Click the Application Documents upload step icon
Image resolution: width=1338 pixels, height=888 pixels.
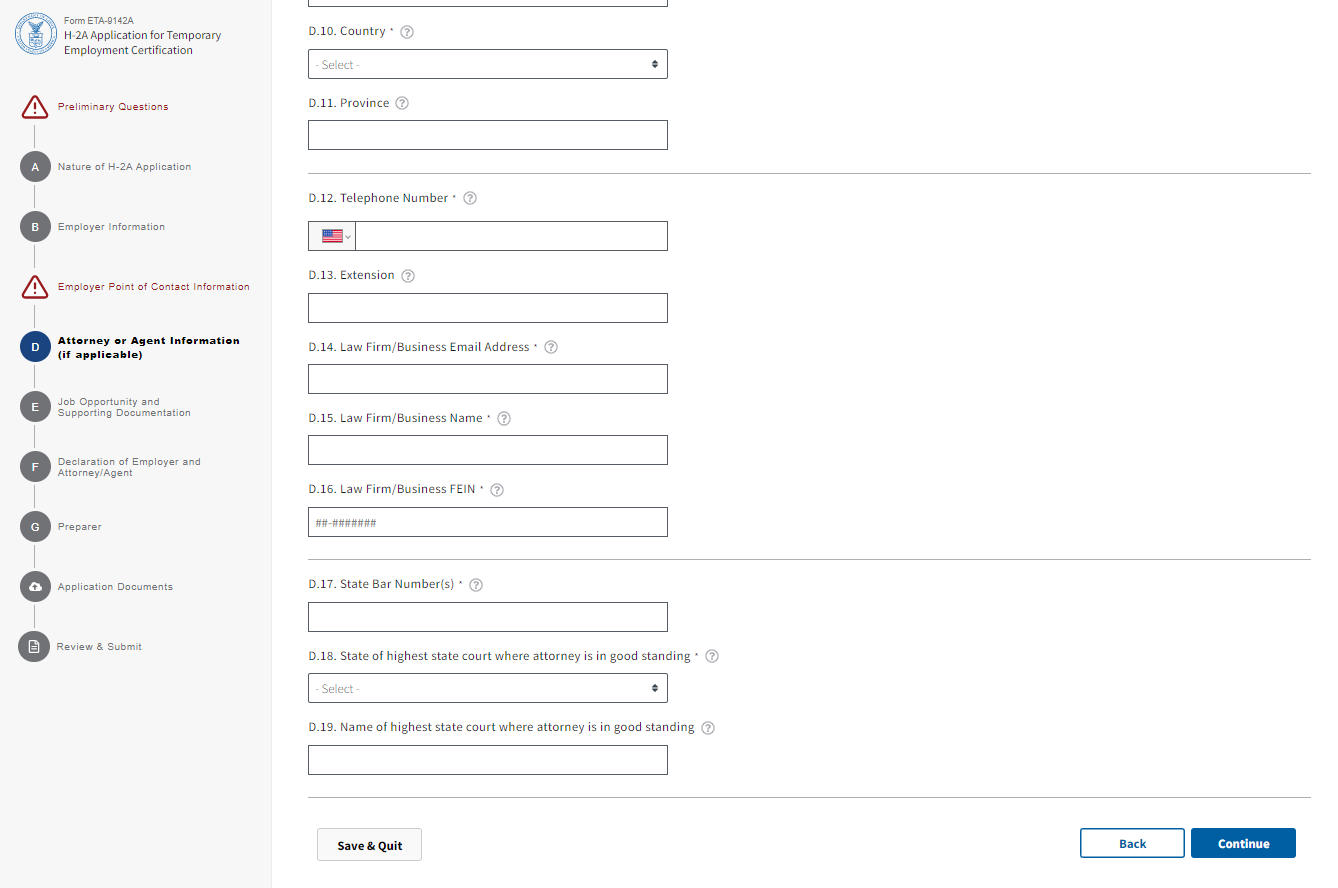(35, 587)
